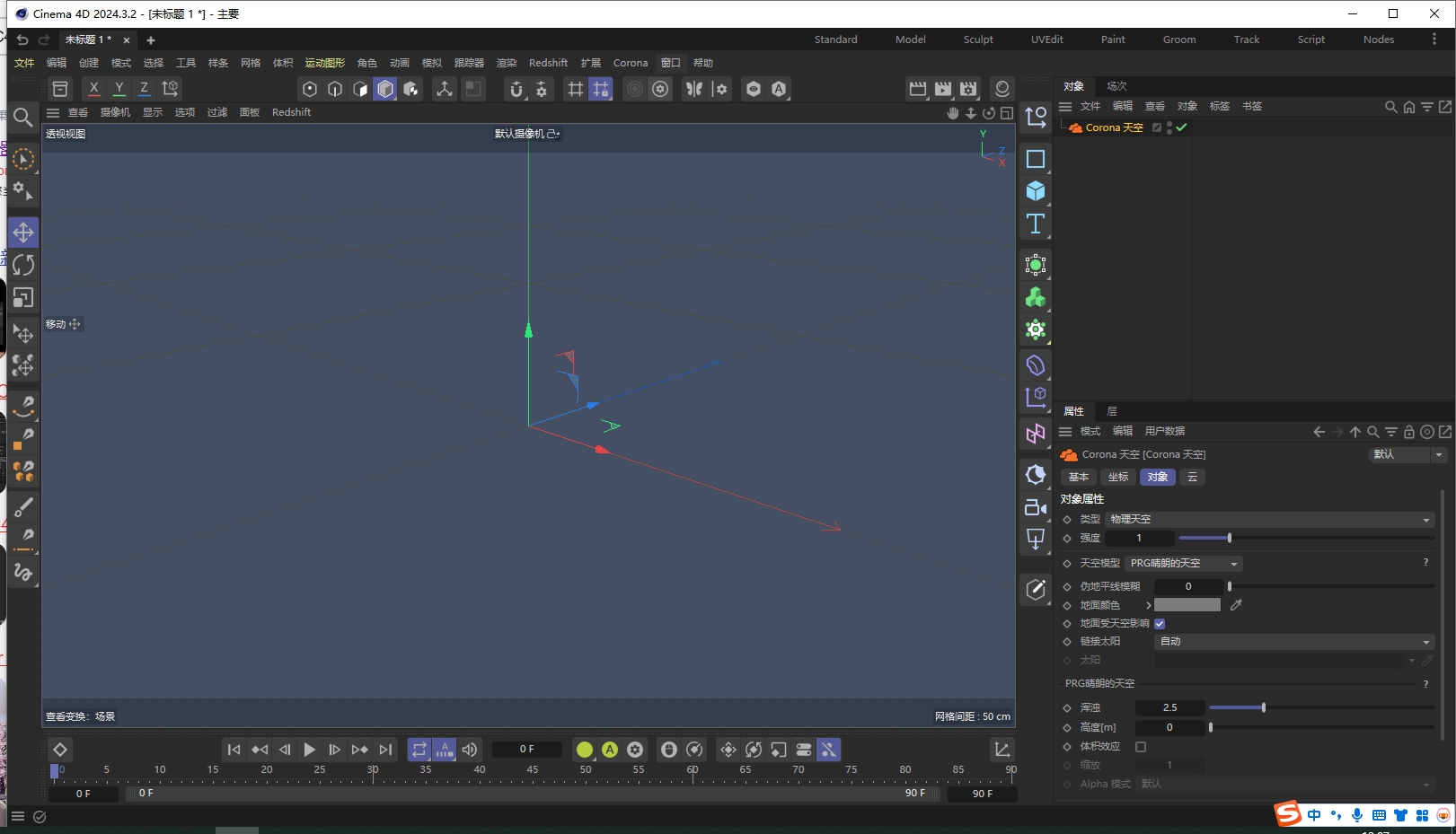Select the Rotate tool

(x=23, y=265)
